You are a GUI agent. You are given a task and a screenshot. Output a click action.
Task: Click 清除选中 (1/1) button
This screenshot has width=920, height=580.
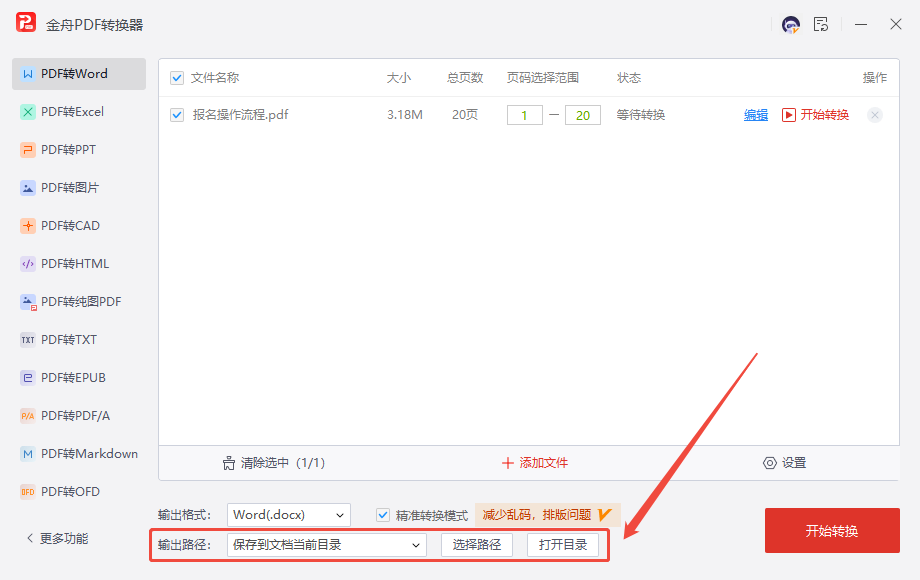(273, 463)
